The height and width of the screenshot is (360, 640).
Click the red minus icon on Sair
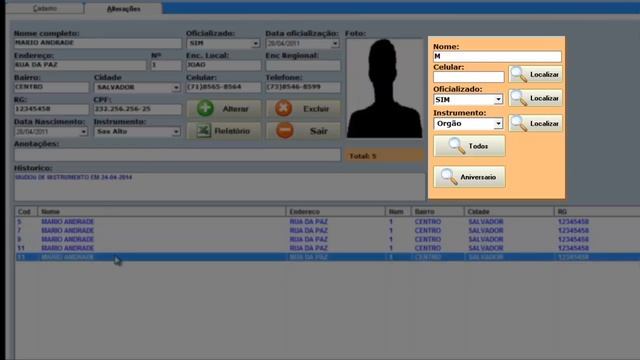[284, 131]
